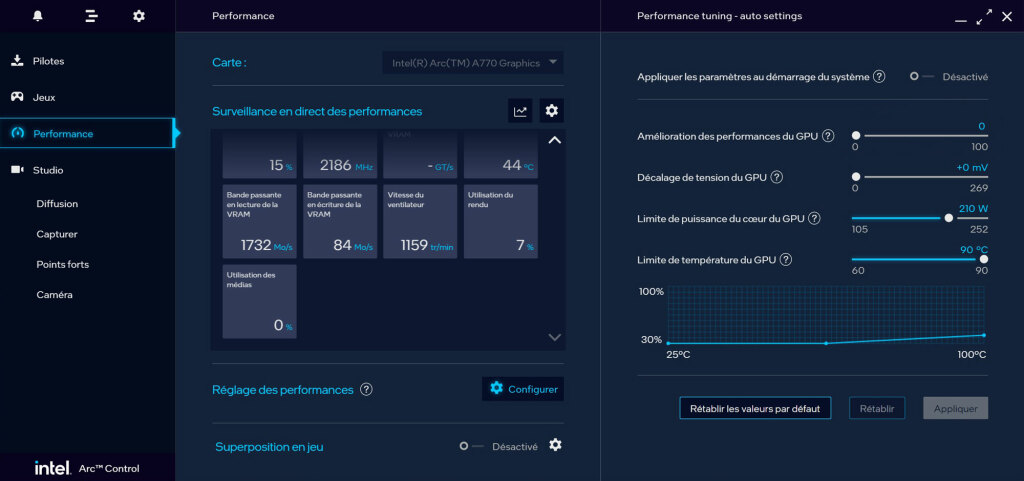Screen dimensions: 1024x481
Task: Expand metrics with the down chevron
Action: [554, 337]
